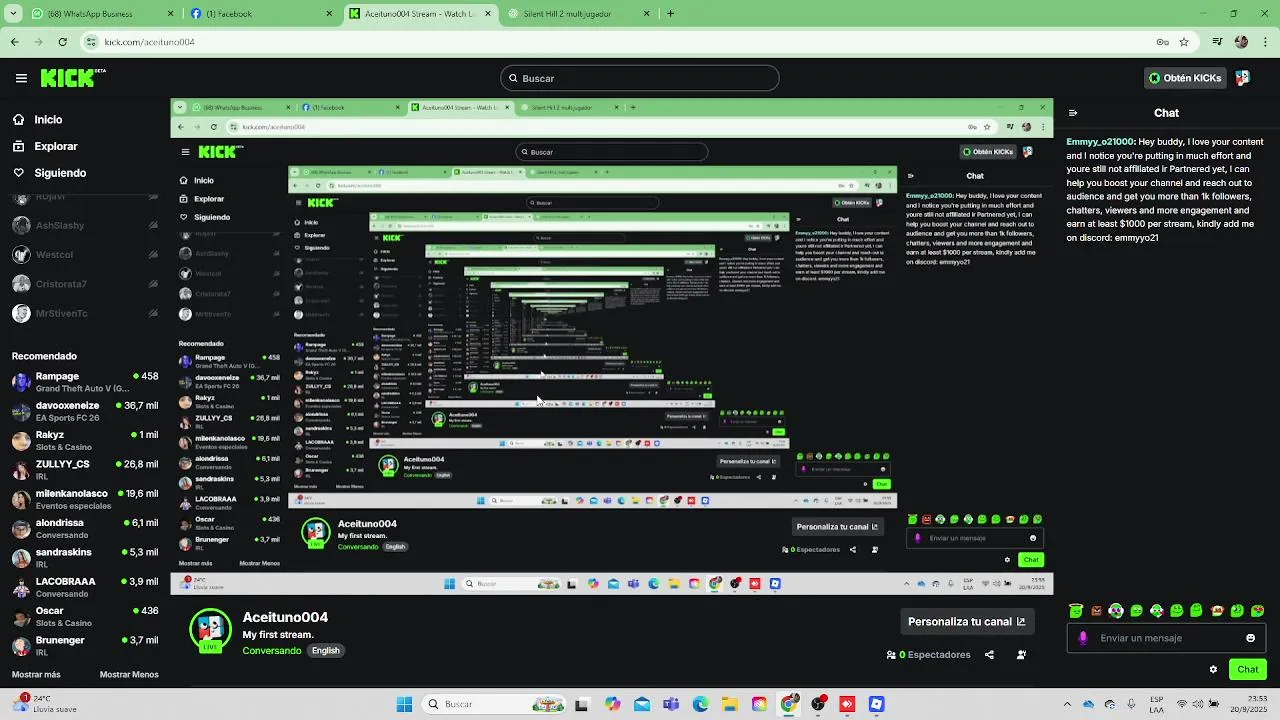The height and width of the screenshot is (720, 1280).
Task: Open the Chrome tab search dropdown
Action: click(x=15, y=14)
